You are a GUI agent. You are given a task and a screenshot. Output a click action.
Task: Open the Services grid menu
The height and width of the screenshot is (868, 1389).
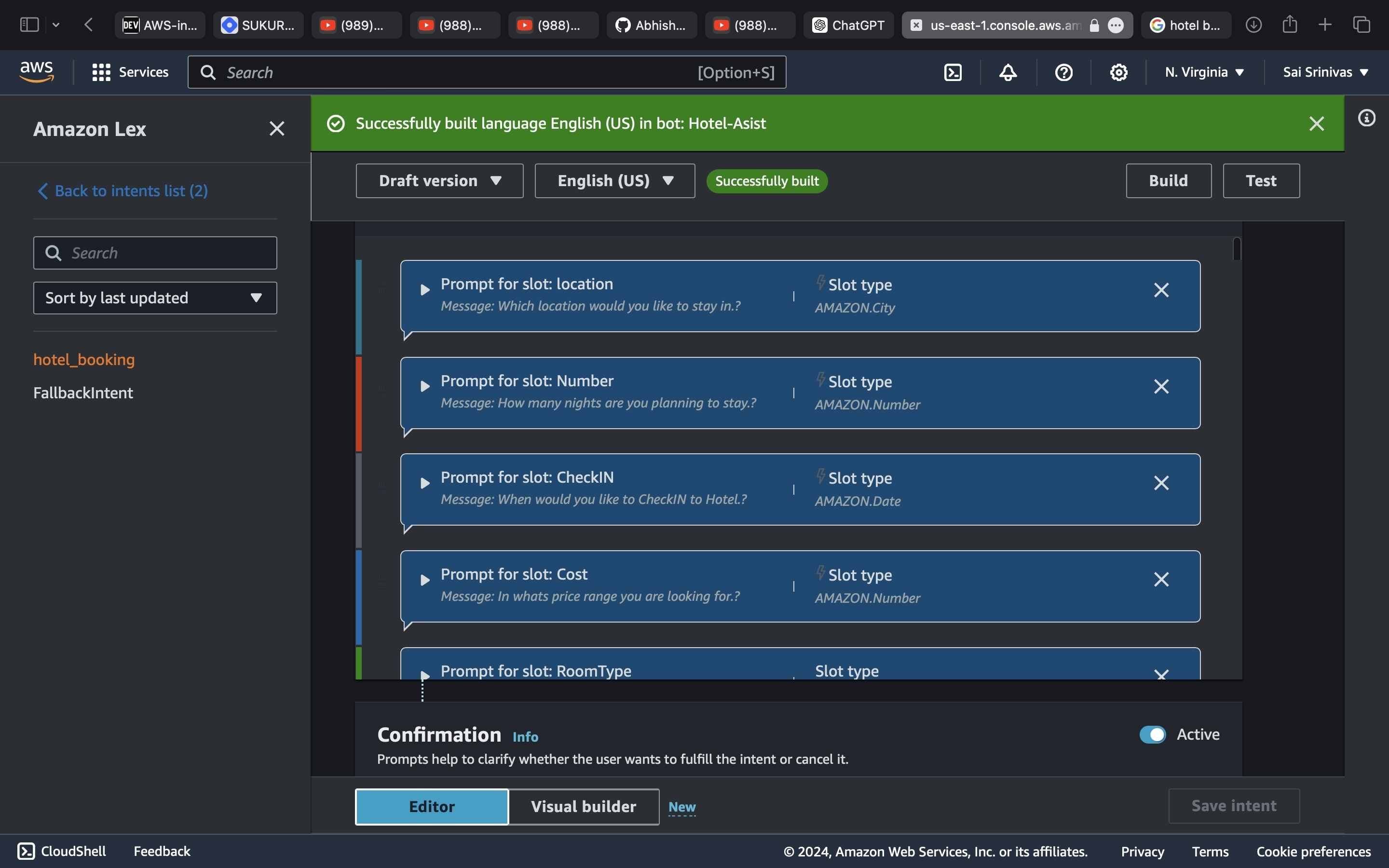click(130, 72)
